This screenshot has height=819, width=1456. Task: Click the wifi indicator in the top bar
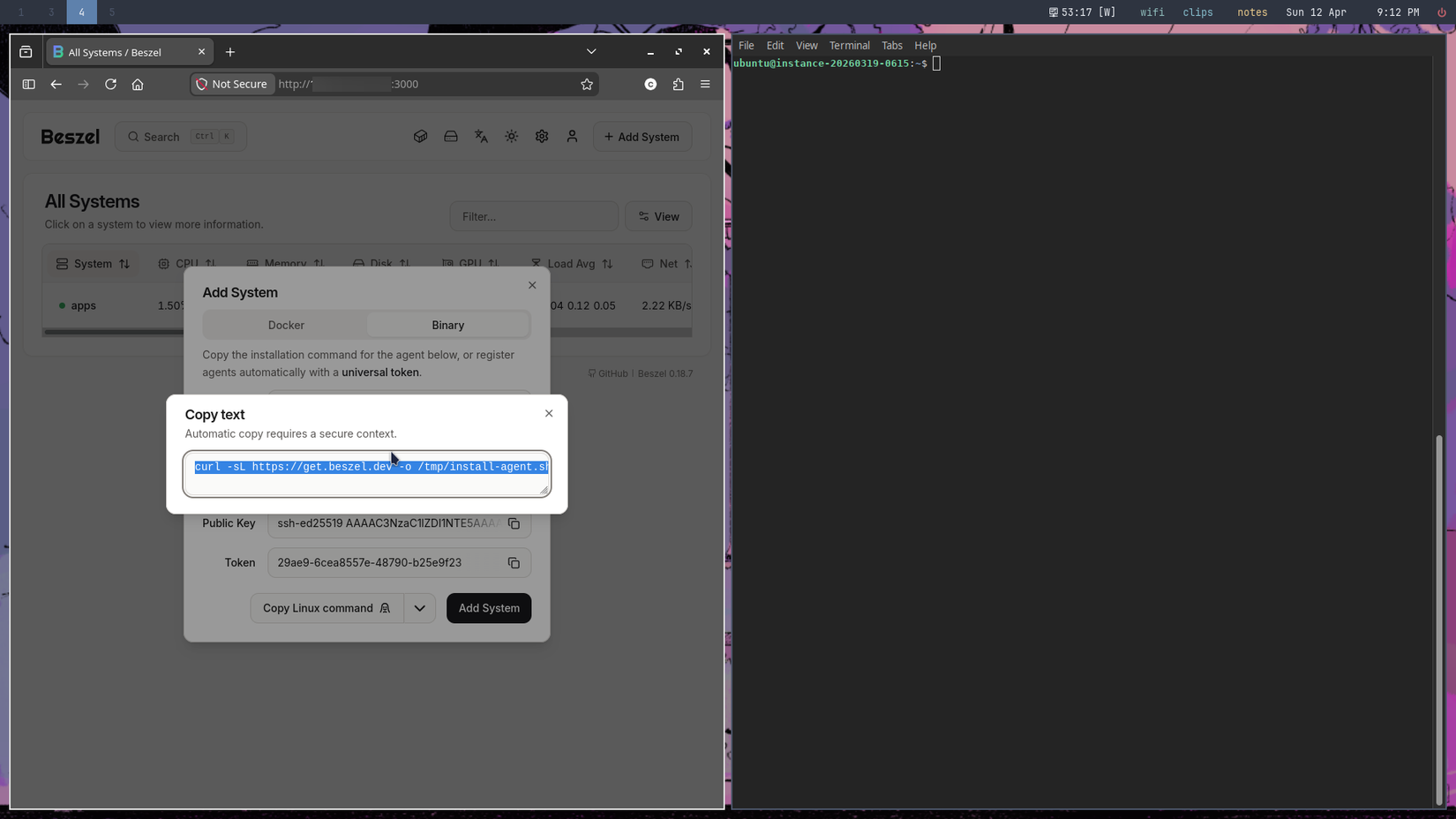point(1152,12)
